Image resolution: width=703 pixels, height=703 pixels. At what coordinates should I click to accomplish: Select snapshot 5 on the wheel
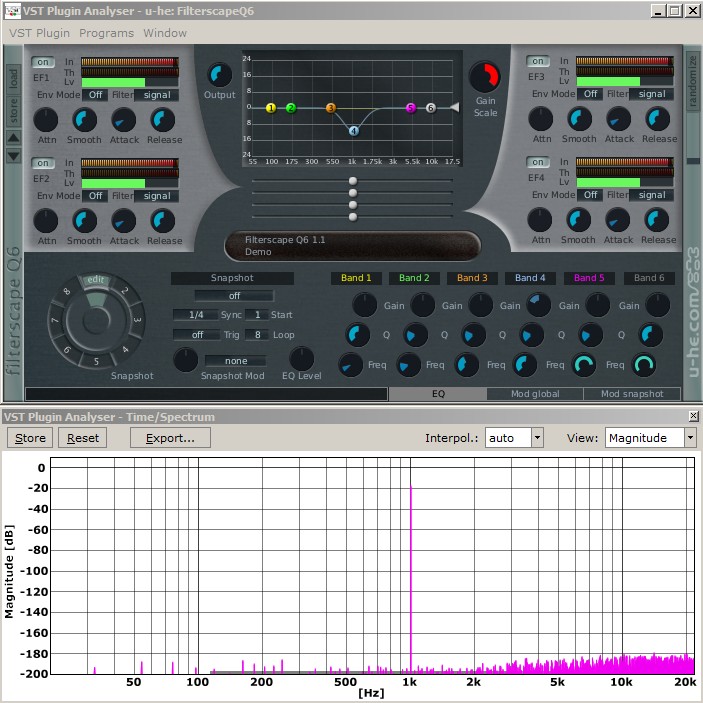point(96,361)
